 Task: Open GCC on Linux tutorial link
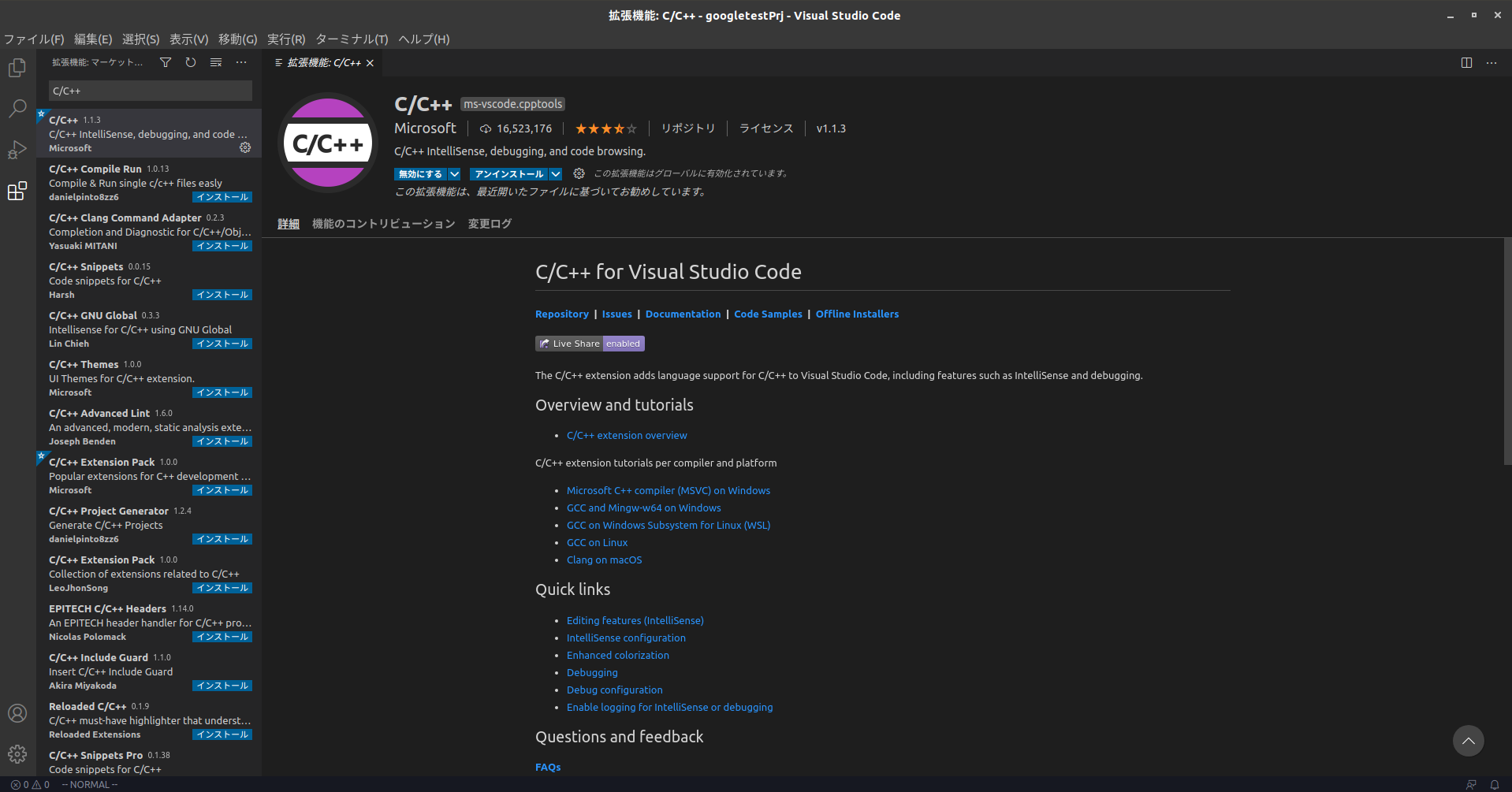[x=597, y=543]
